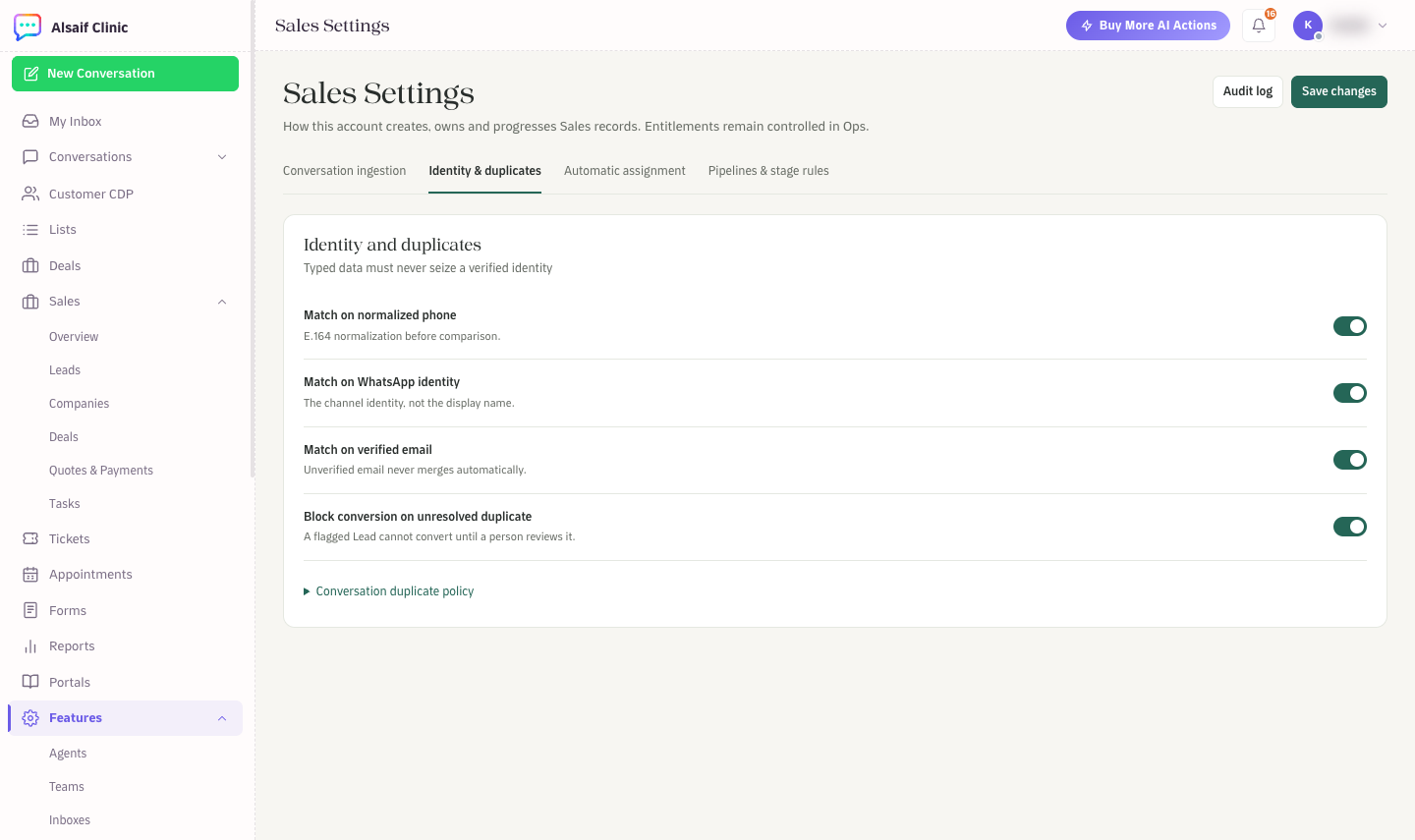
Task: Click the lightning bolt on Buy More AI Actions
Action: coord(1087,26)
